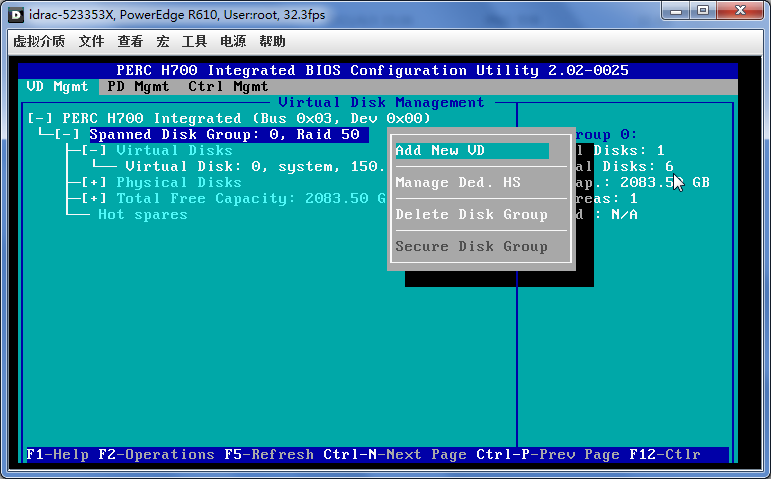
Task: Switch to the Ctrl Mgmt tab
Action: [x=228, y=87]
